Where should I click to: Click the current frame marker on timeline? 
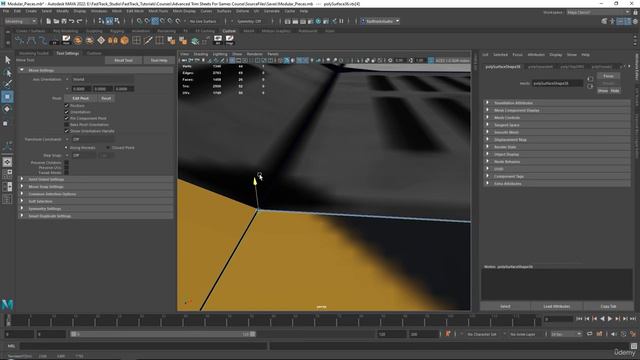click(x=8, y=320)
